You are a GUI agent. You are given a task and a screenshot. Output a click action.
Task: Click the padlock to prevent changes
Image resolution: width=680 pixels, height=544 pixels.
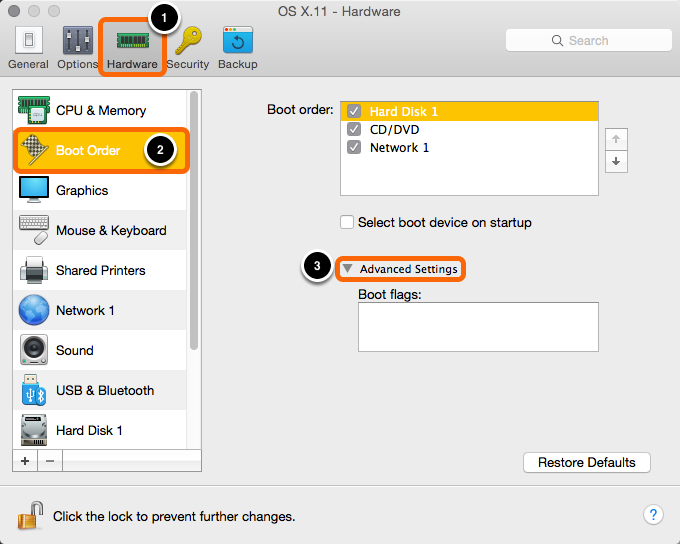30,515
